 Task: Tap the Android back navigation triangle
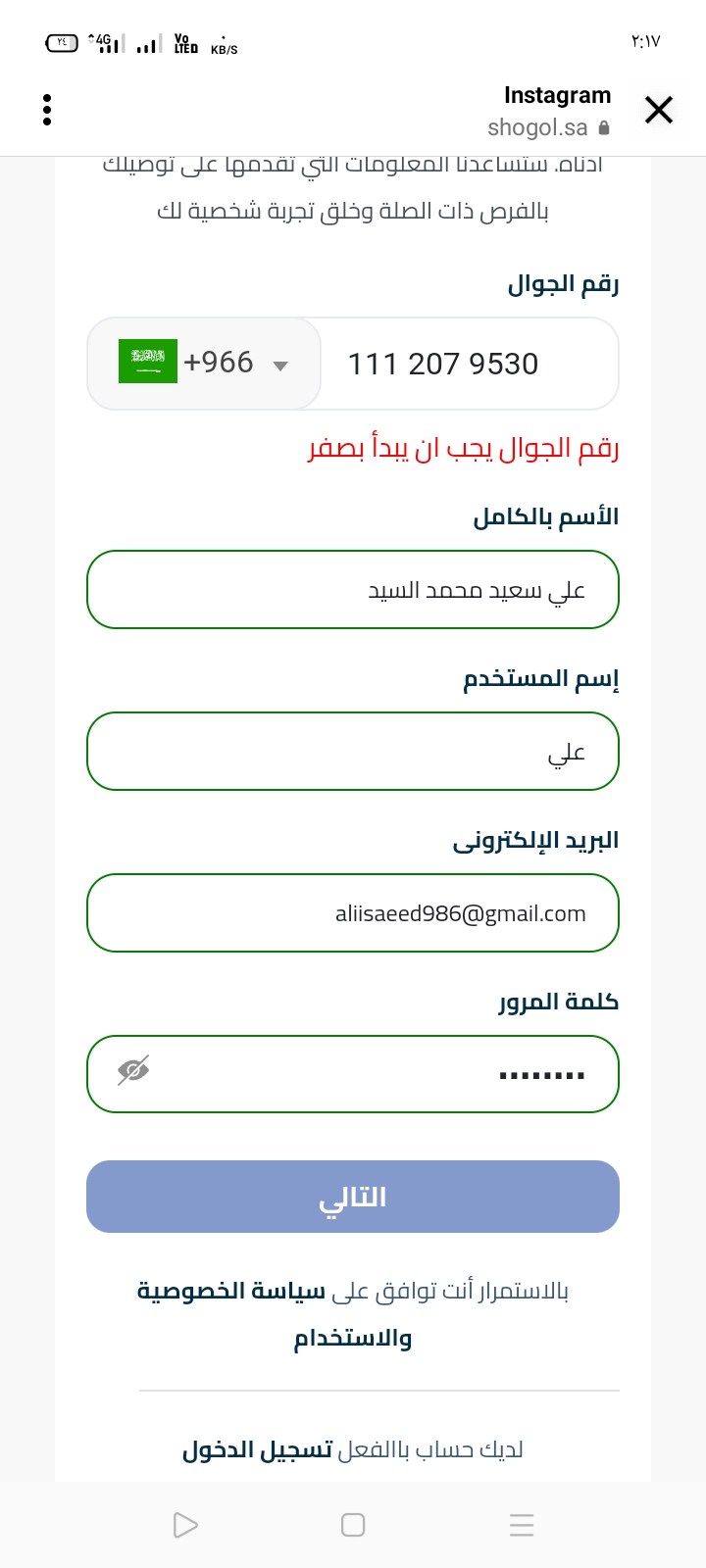click(184, 1525)
